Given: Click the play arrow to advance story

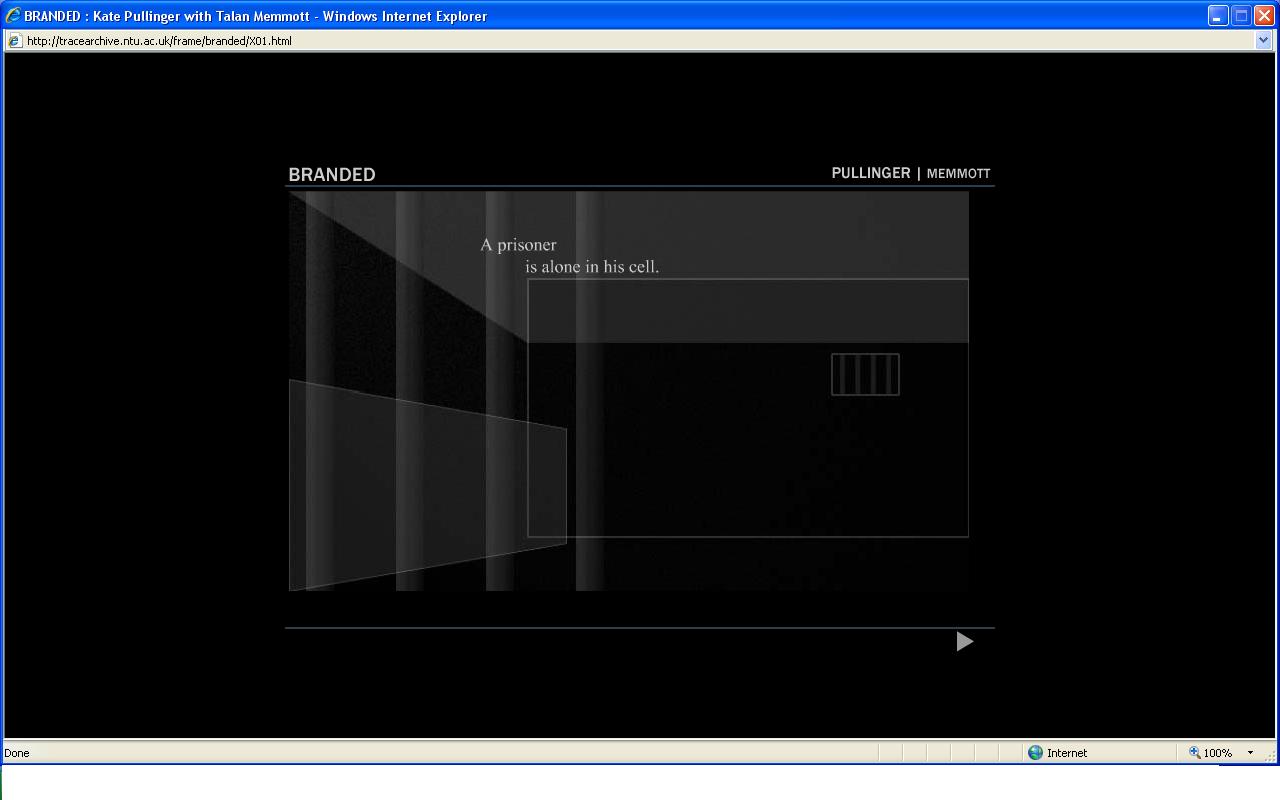Looking at the screenshot, I should pos(964,641).
